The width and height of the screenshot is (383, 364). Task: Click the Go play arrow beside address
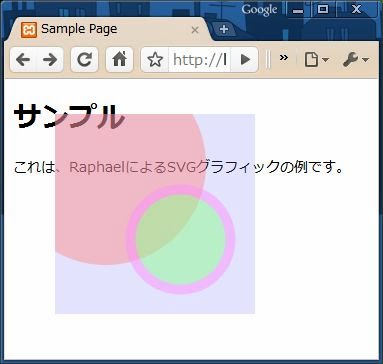click(x=245, y=60)
